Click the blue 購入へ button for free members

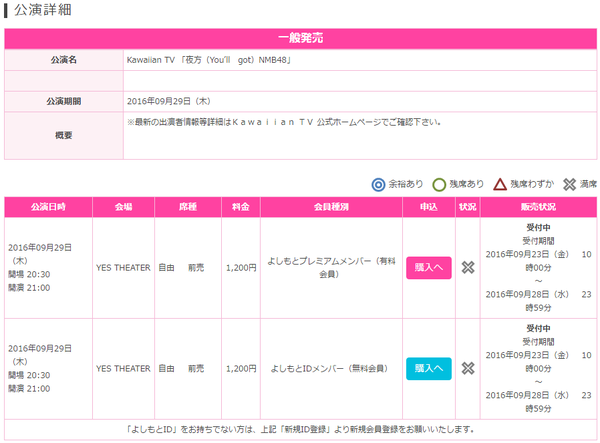[429, 368]
